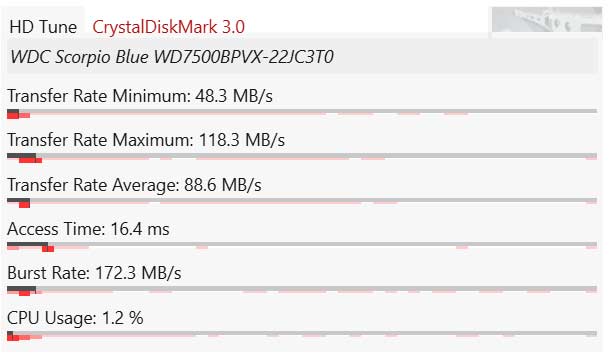Click the WDC Scorpio Blue drive name
The width and height of the screenshot is (614, 363).
pyautogui.click(x=172, y=57)
